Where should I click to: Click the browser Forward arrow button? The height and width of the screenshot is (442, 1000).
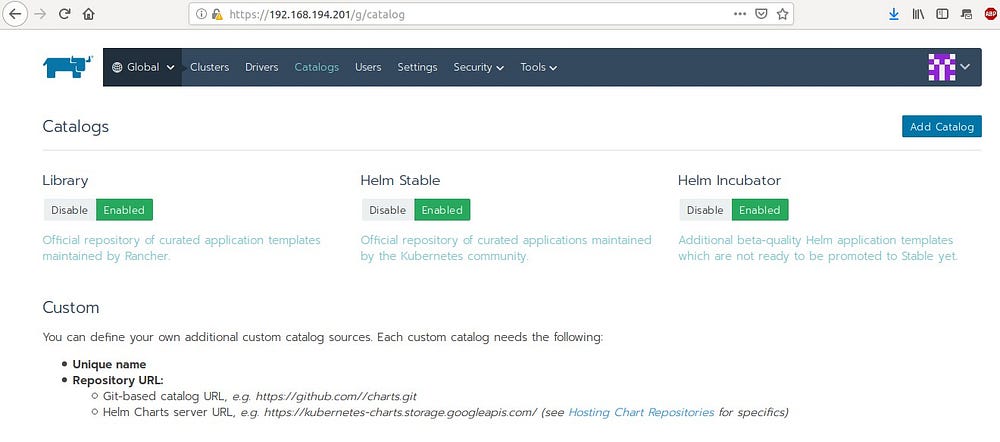[40, 13]
